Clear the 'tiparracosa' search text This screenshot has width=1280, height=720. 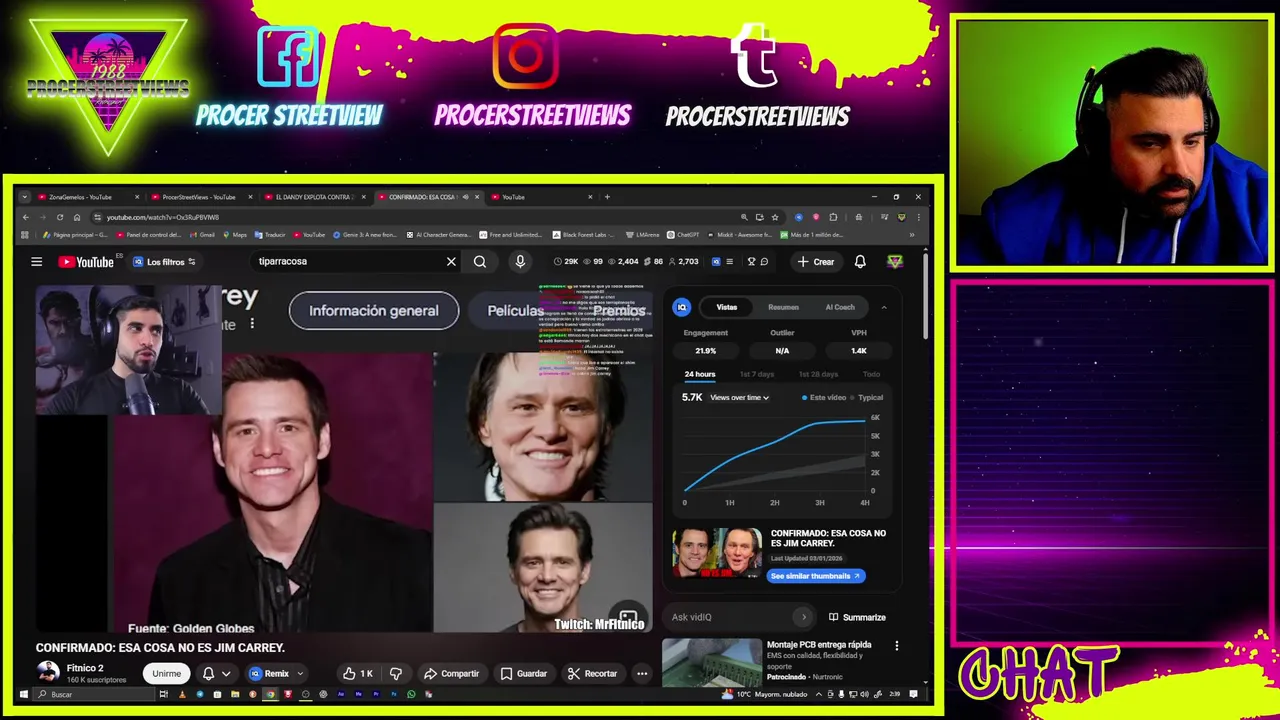(x=451, y=262)
